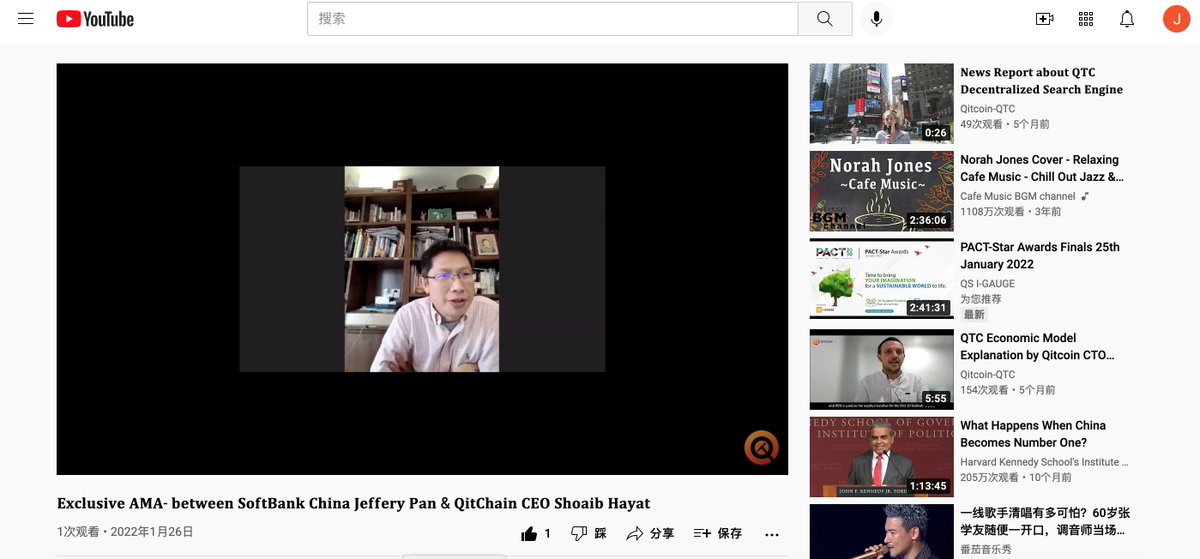Visit Qitcoin-QTC channel under News Report
This screenshot has height=559, width=1200.
pos(988,109)
